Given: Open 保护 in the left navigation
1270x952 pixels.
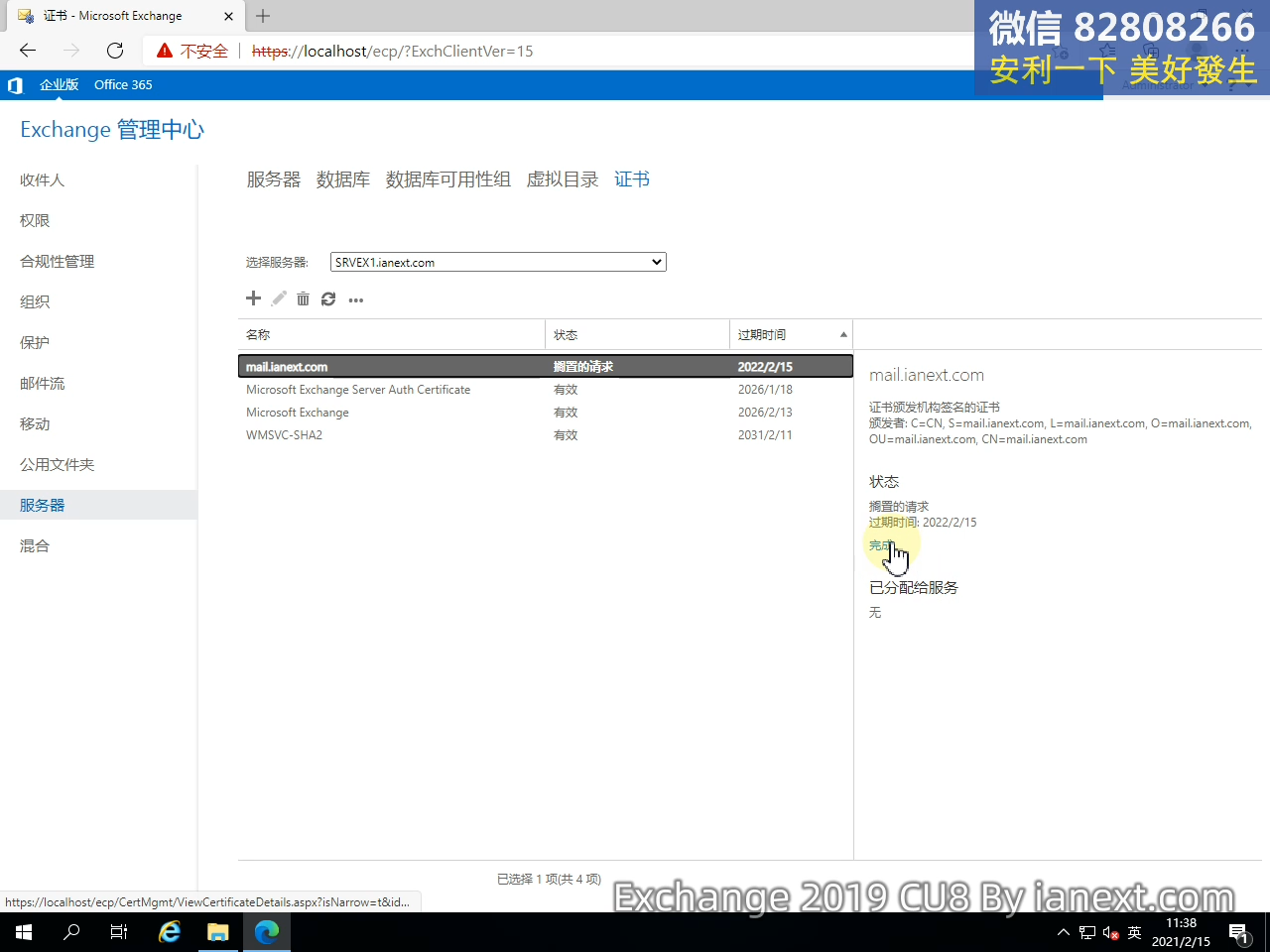Looking at the screenshot, I should (x=35, y=343).
